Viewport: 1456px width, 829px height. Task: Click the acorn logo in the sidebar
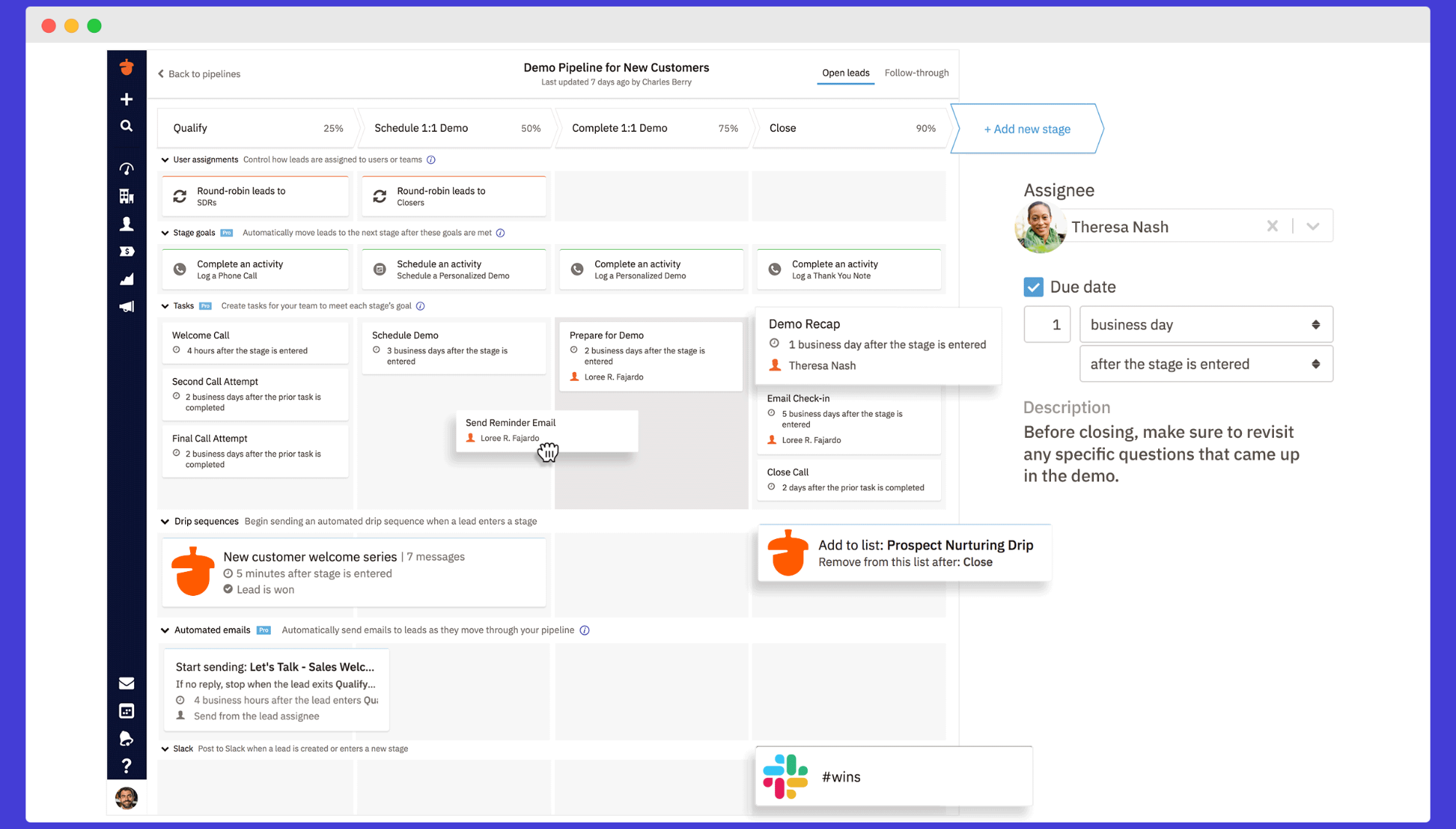(127, 67)
